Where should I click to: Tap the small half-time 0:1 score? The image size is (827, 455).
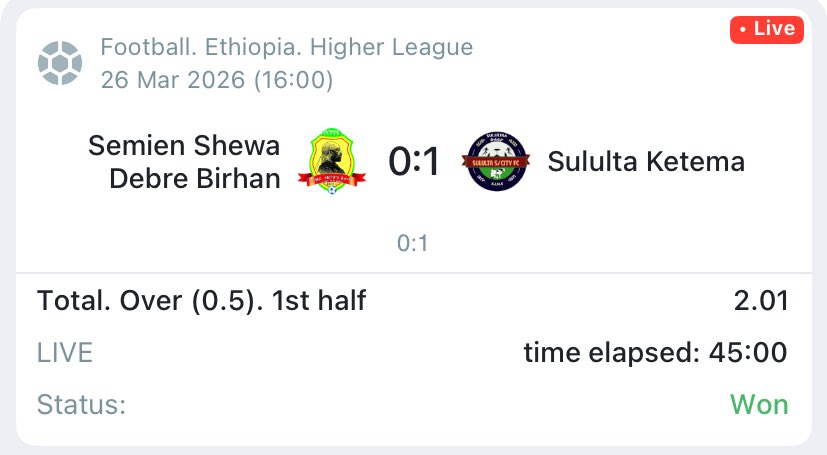[x=413, y=243]
